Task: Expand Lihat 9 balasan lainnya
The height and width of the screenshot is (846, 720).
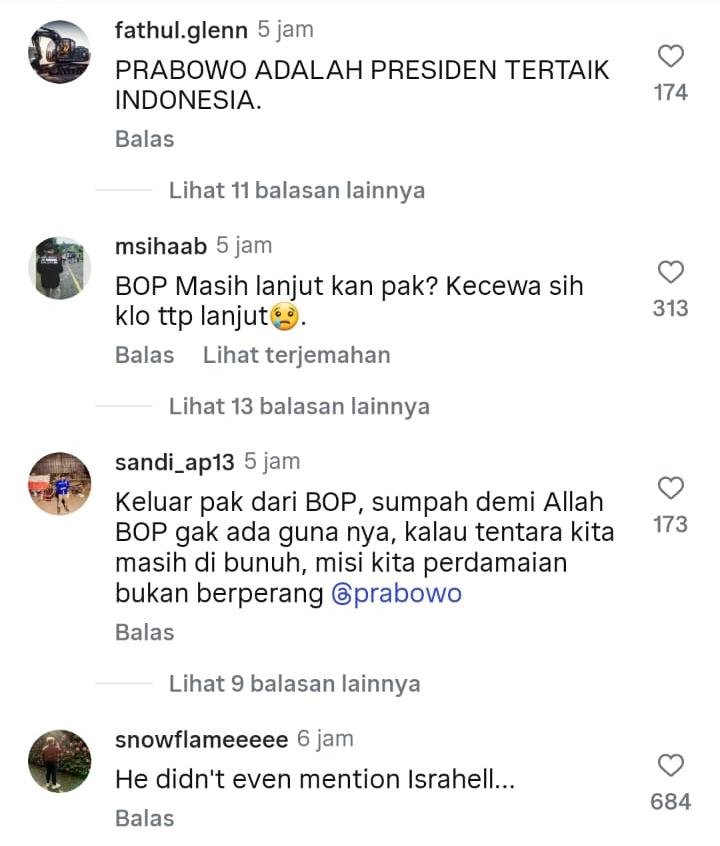Action: click(x=295, y=684)
